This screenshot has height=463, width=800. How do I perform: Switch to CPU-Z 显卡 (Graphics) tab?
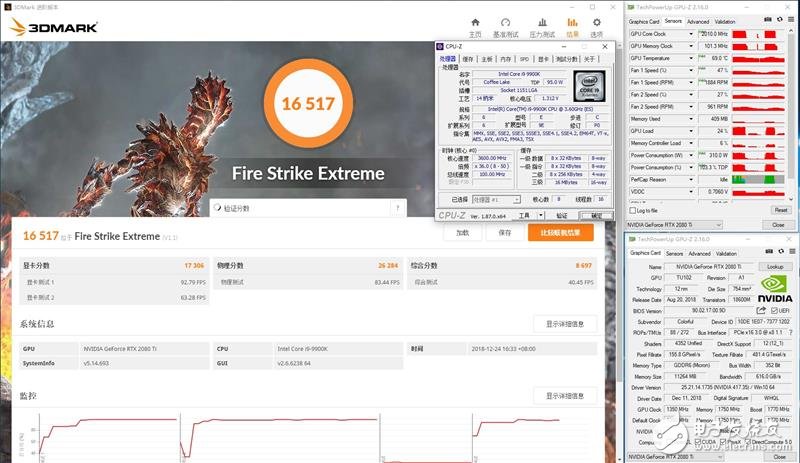543,59
